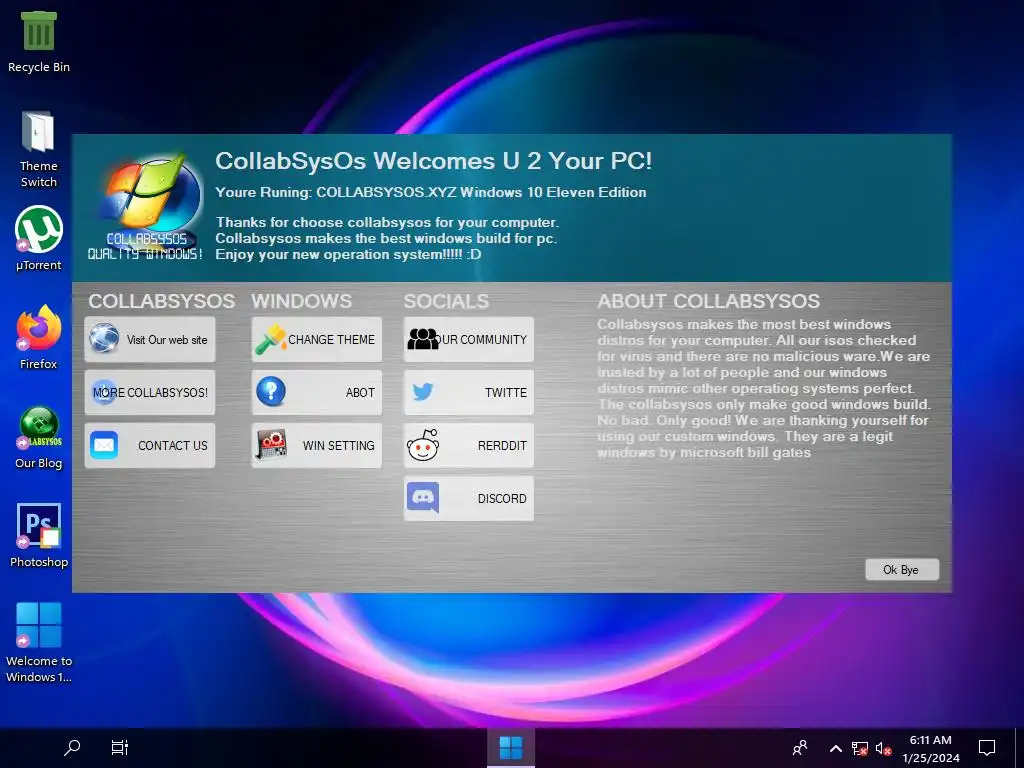Click the MORE COLLABSYSOS! button

(x=150, y=392)
